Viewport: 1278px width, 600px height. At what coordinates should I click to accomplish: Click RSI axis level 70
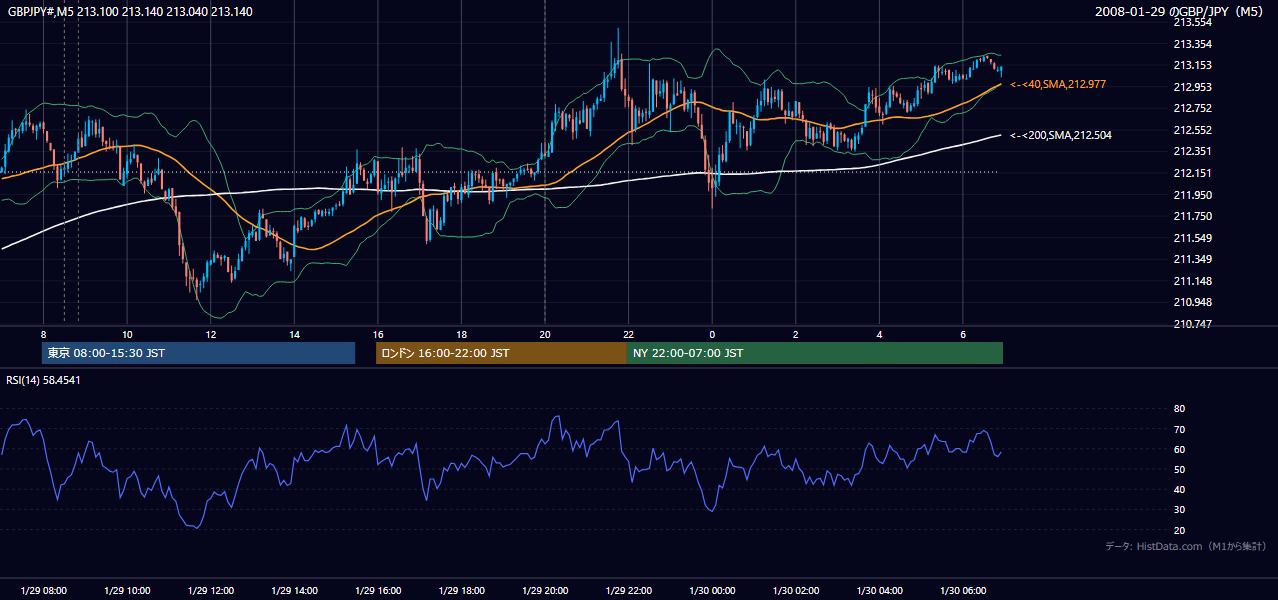pyautogui.click(x=1179, y=429)
